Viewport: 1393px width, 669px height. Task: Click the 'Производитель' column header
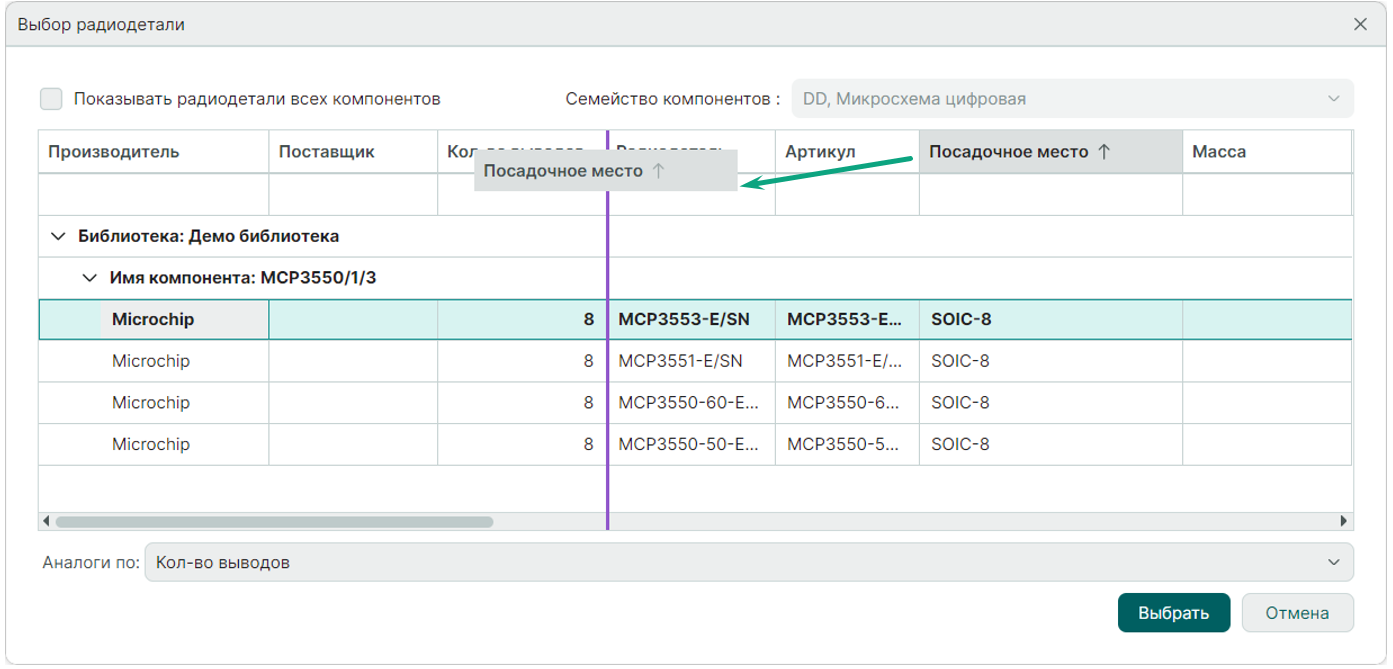point(114,152)
